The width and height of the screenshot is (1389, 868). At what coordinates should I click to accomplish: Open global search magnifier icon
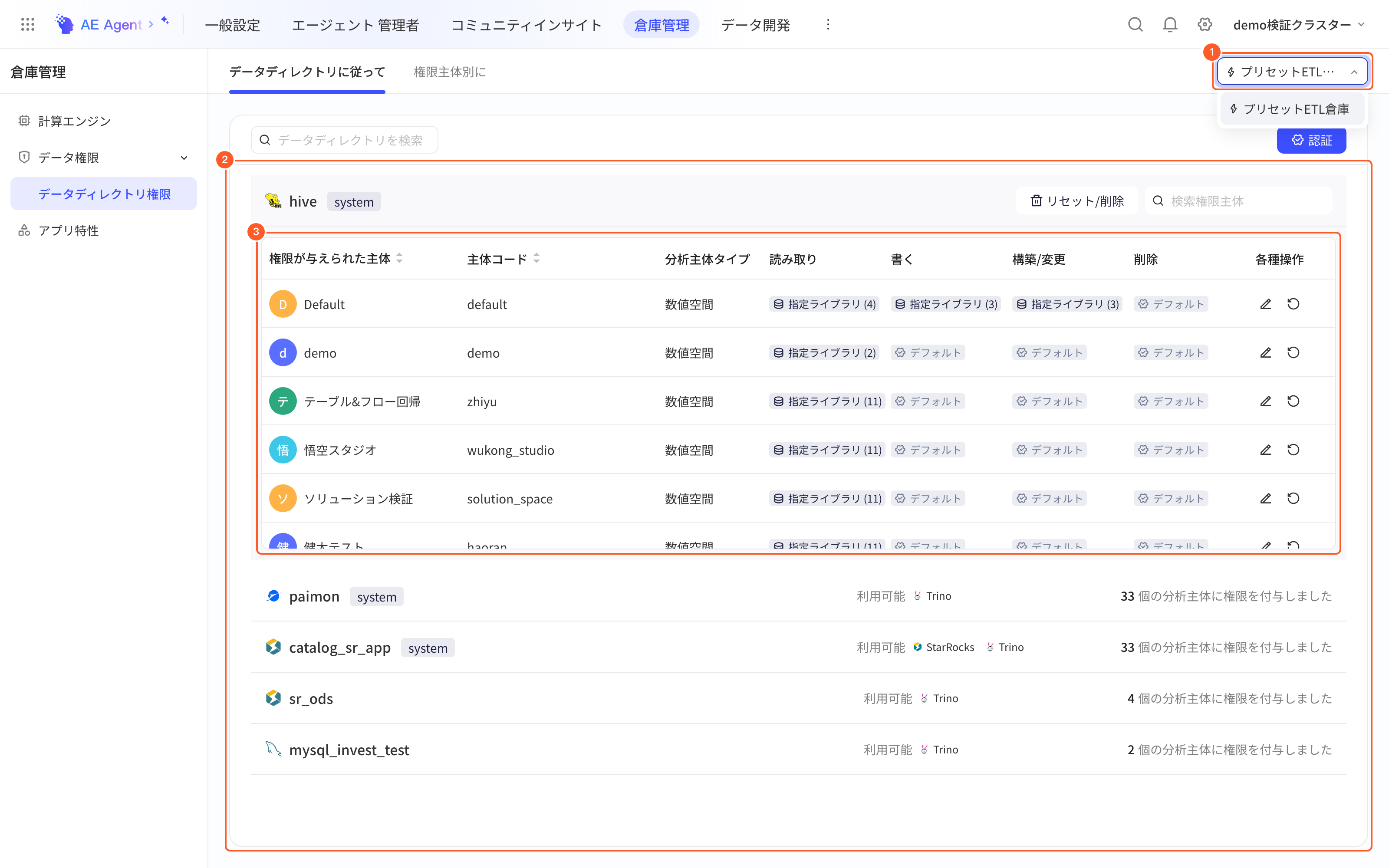[x=1135, y=24]
